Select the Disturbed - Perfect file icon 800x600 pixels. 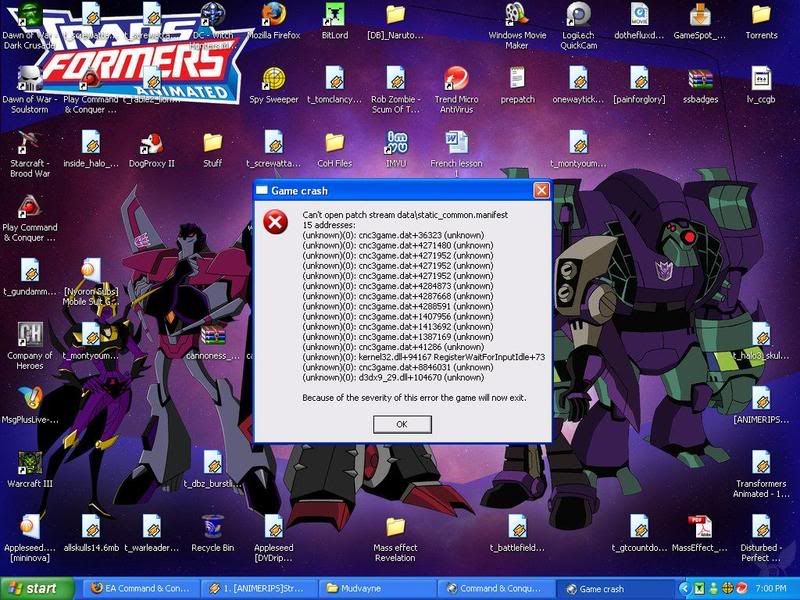click(x=761, y=528)
